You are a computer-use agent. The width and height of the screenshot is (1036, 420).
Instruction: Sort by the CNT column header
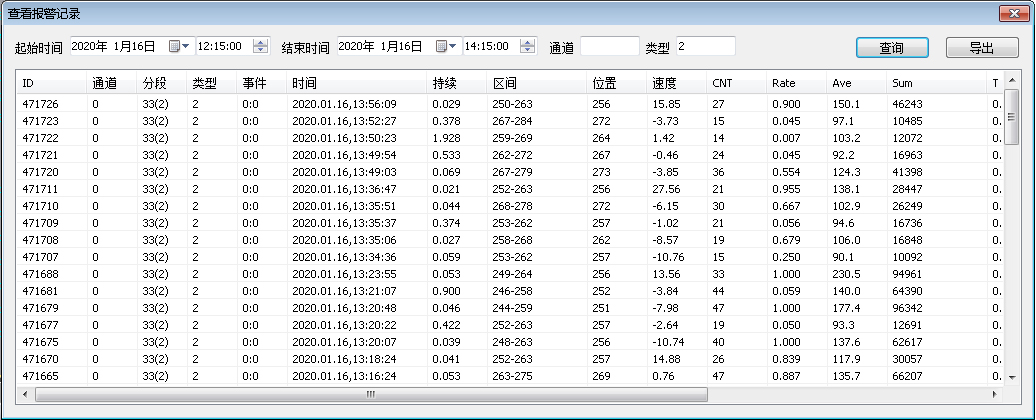pos(737,83)
